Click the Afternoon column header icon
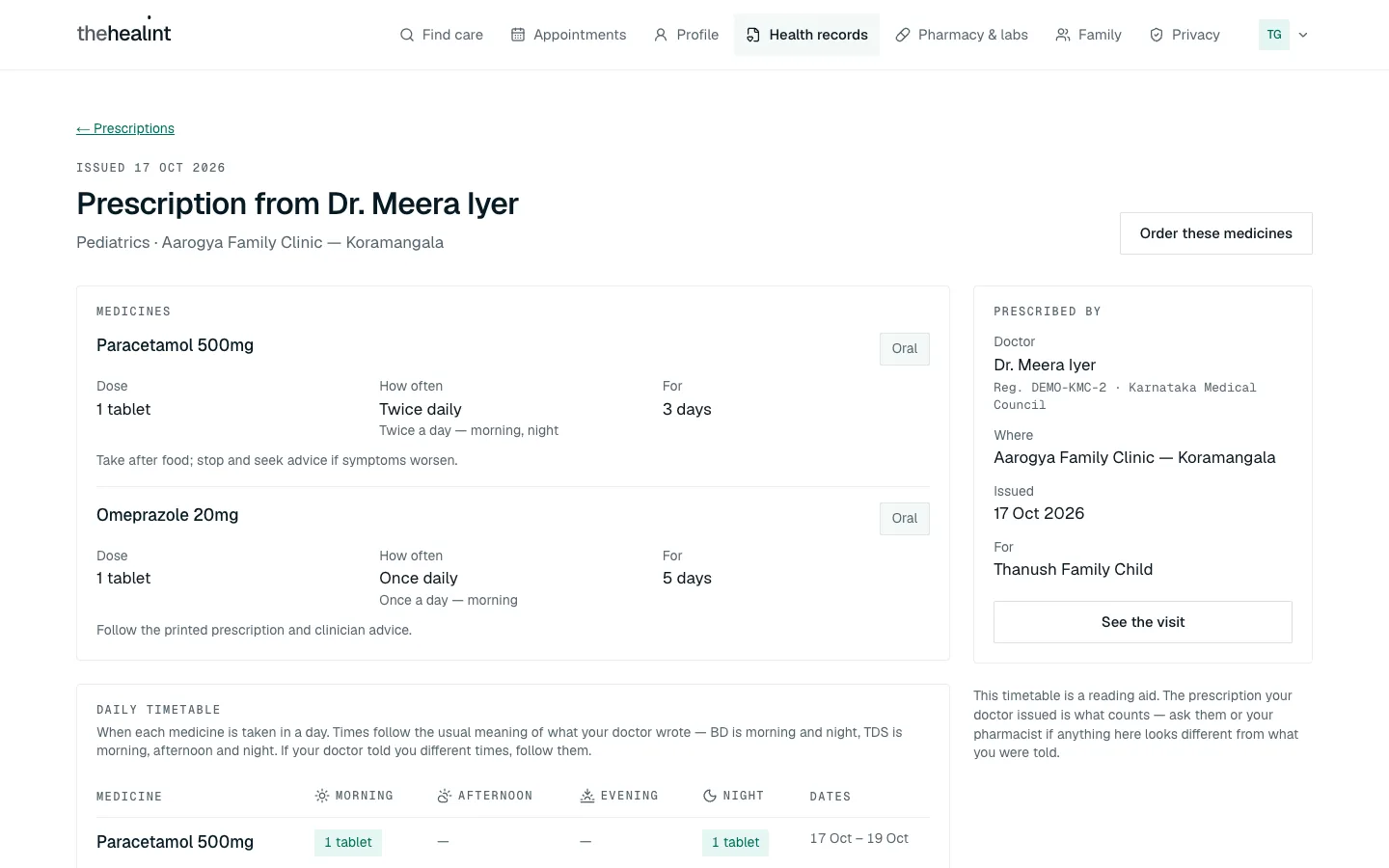The width and height of the screenshot is (1389, 868). point(445,796)
